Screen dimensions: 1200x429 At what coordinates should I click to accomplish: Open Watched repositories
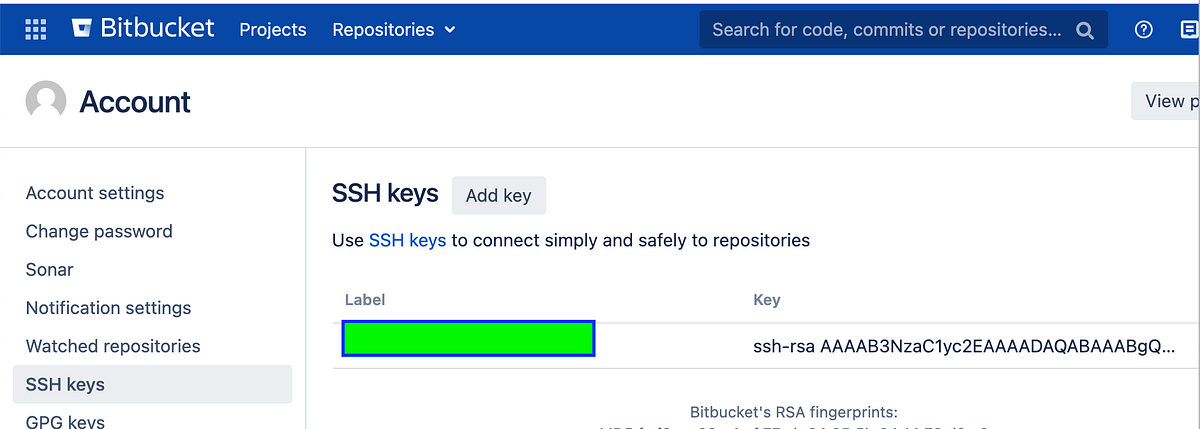click(x=113, y=346)
